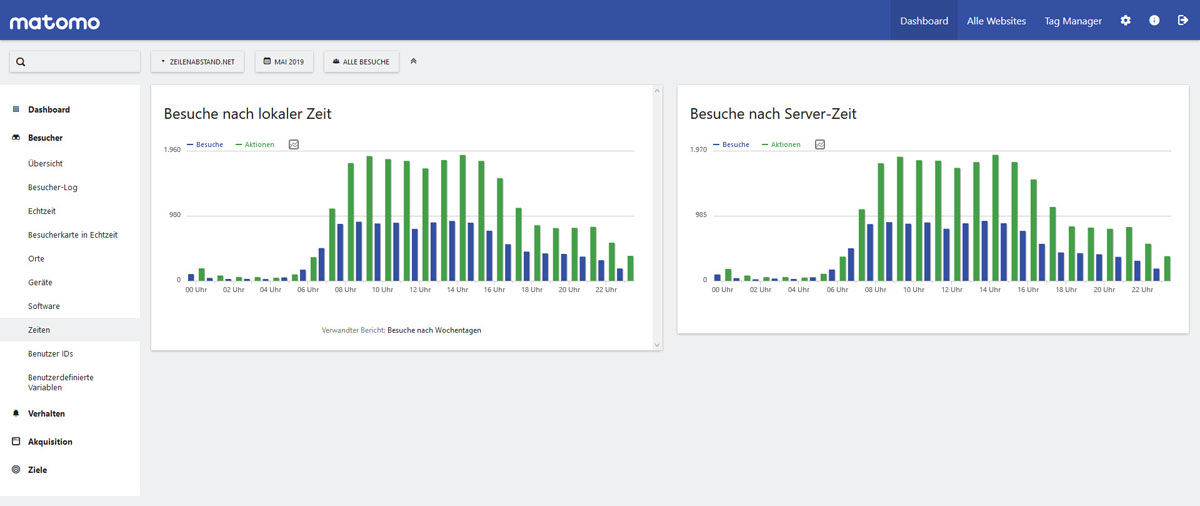The image size is (1200, 506).
Task: Open the Besuche nach Wochentagen related report
Action: 434,330
